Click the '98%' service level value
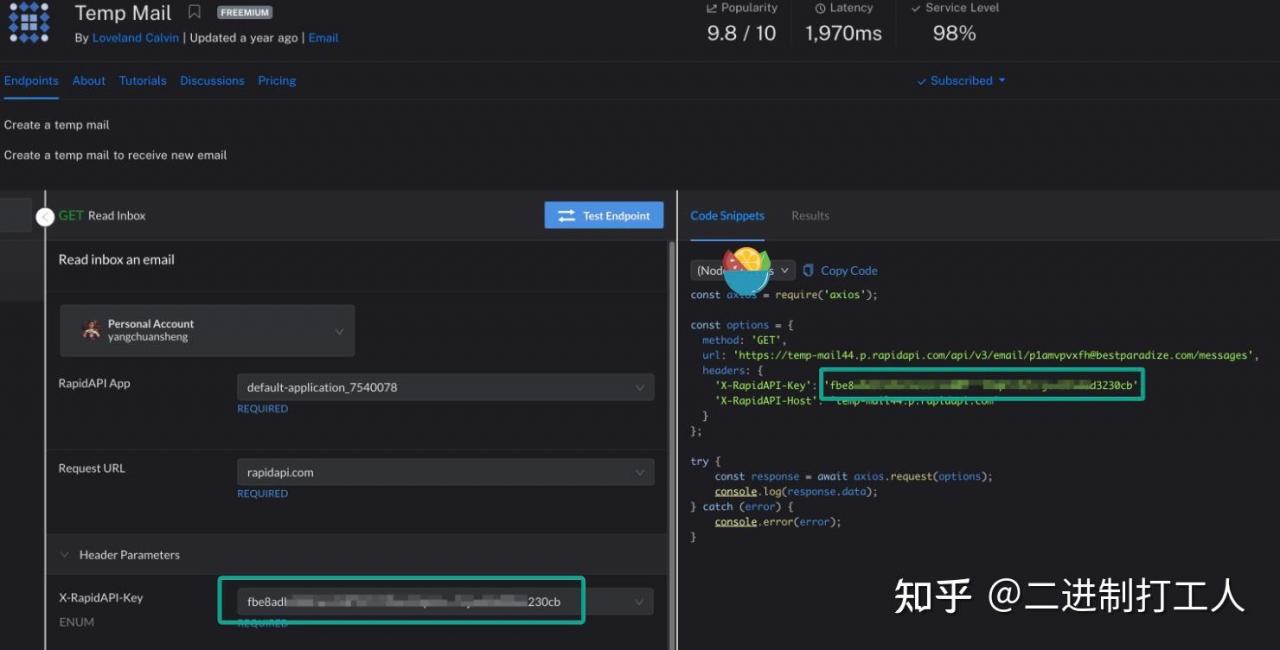This screenshot has height=650, width=1280. 954,33
